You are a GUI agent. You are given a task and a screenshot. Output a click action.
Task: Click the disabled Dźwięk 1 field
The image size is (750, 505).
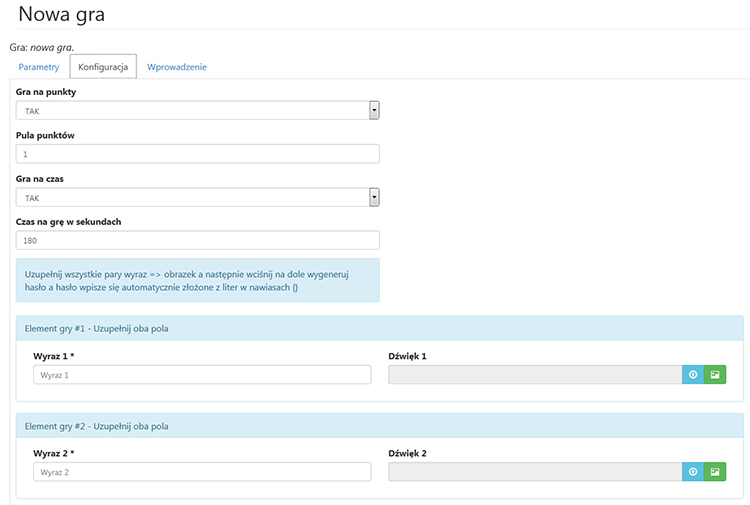coord(534,375)
